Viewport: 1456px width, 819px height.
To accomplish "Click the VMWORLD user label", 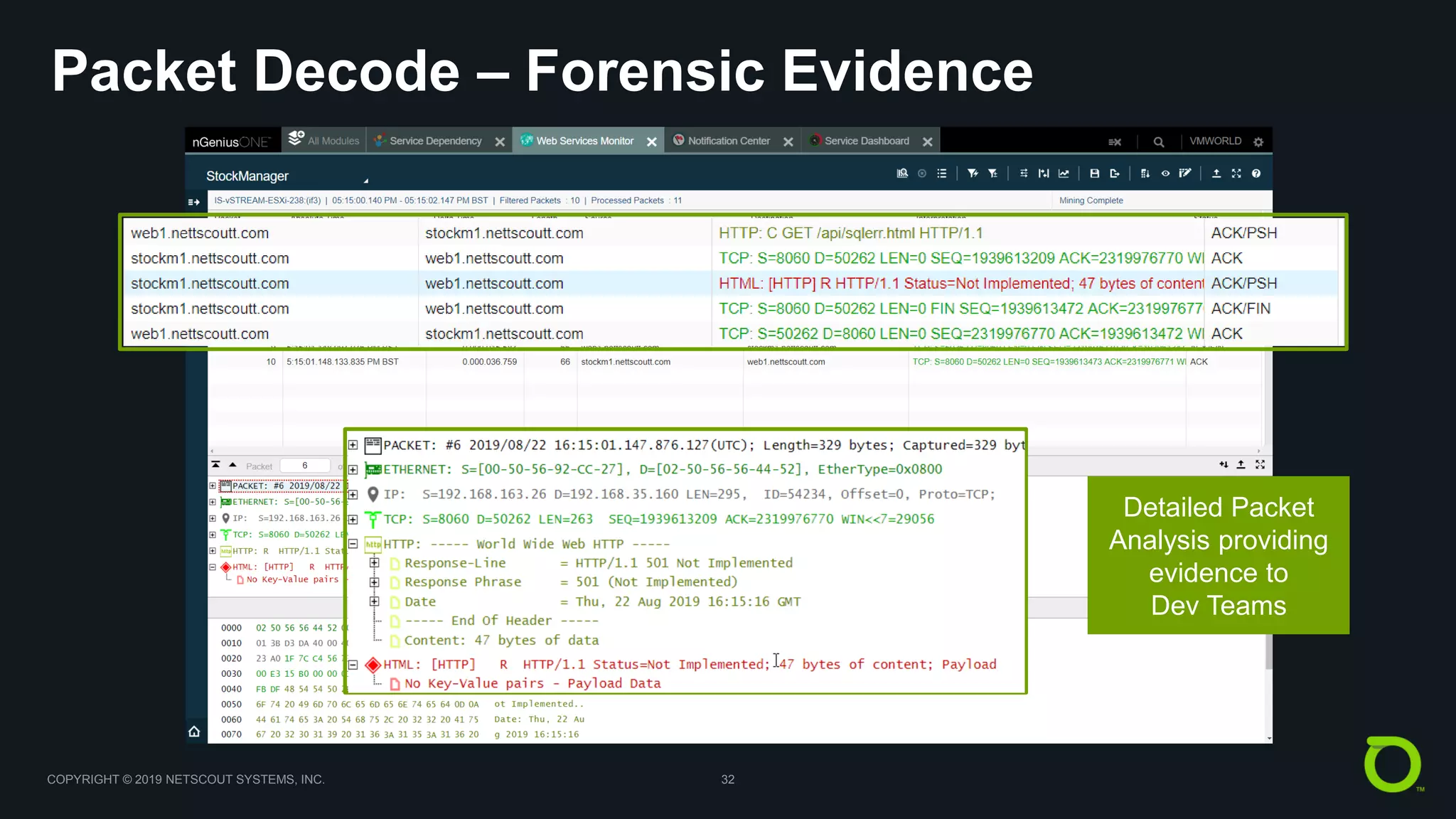I will (1216, 141).
